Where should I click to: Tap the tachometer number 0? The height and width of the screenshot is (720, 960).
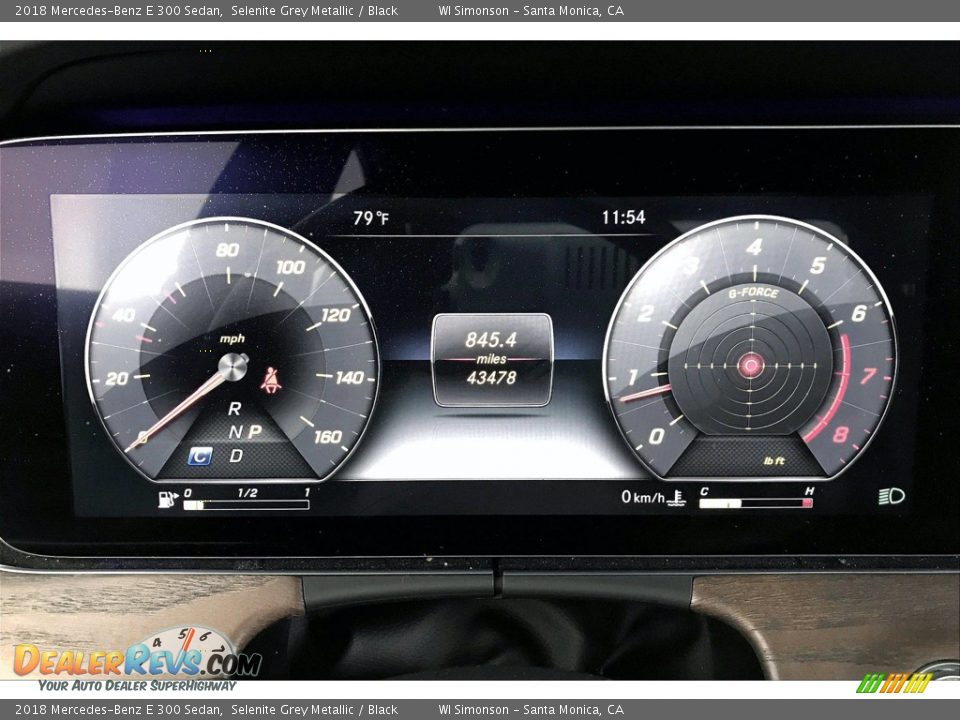pyautogui.click(x=656, y=436)
